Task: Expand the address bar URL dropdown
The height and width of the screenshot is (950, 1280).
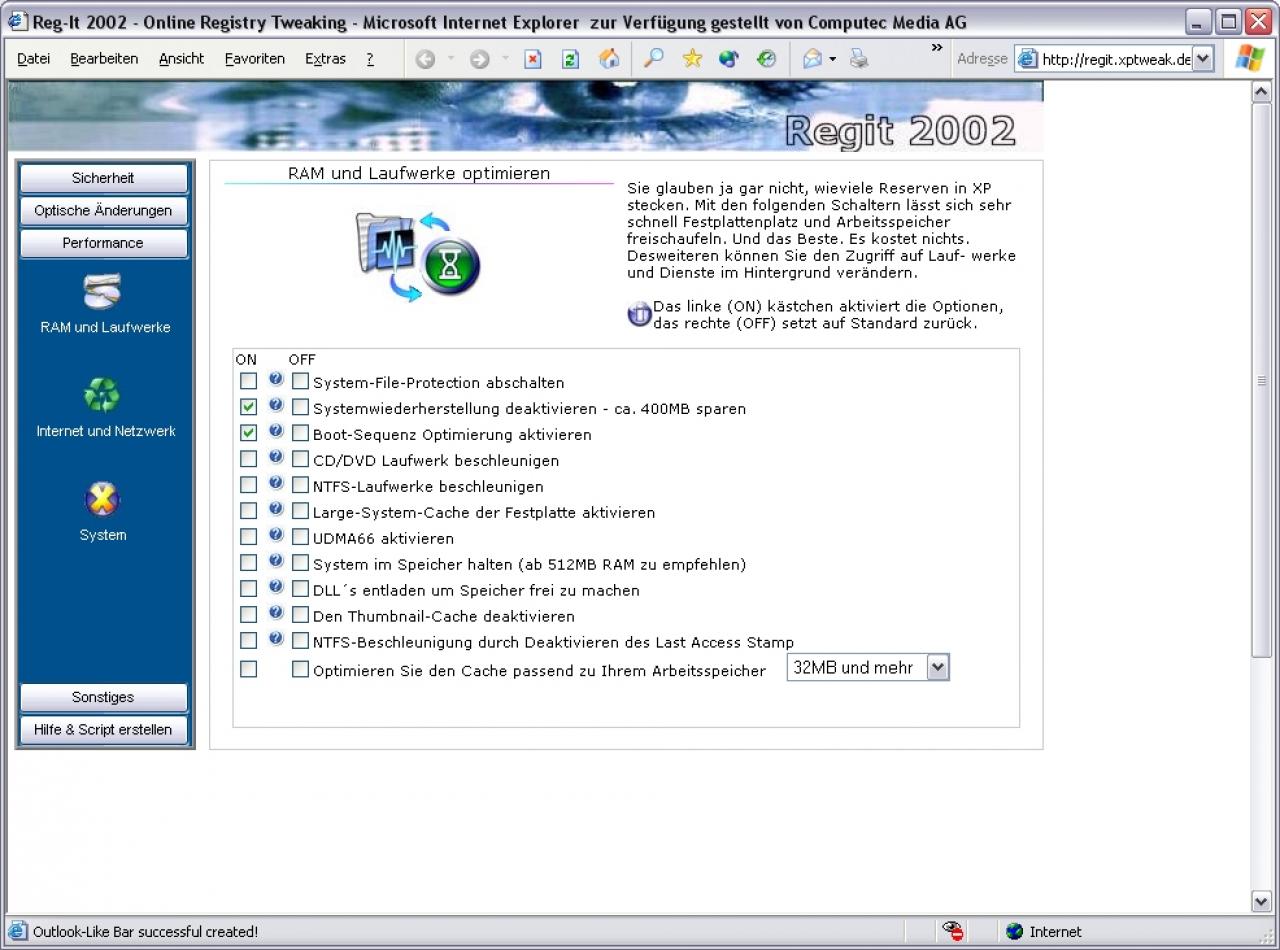Action: coord(1203,59)
